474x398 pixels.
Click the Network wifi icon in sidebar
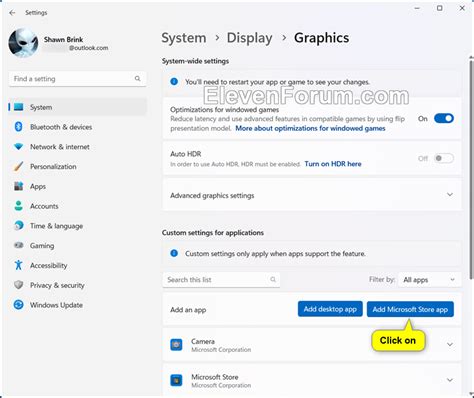pos(19,147)
